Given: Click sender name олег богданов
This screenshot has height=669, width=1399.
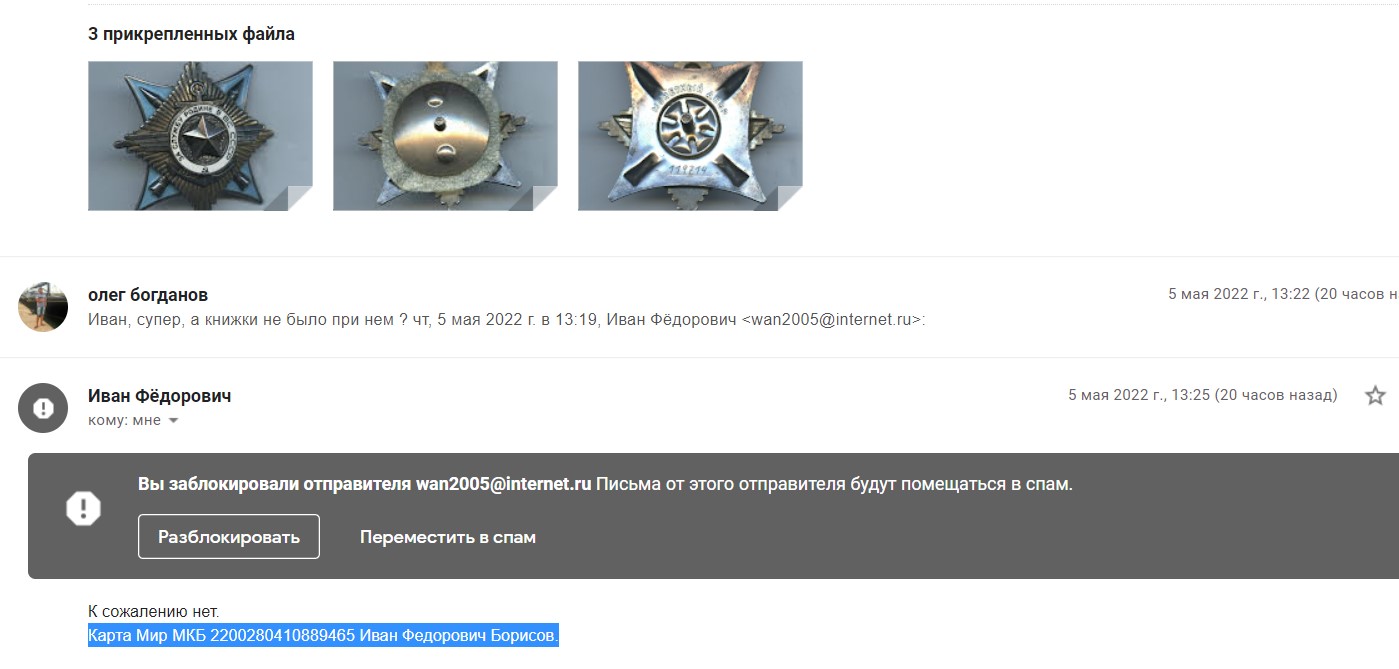Looking at the screenshot, I should [x=148, y=295].
